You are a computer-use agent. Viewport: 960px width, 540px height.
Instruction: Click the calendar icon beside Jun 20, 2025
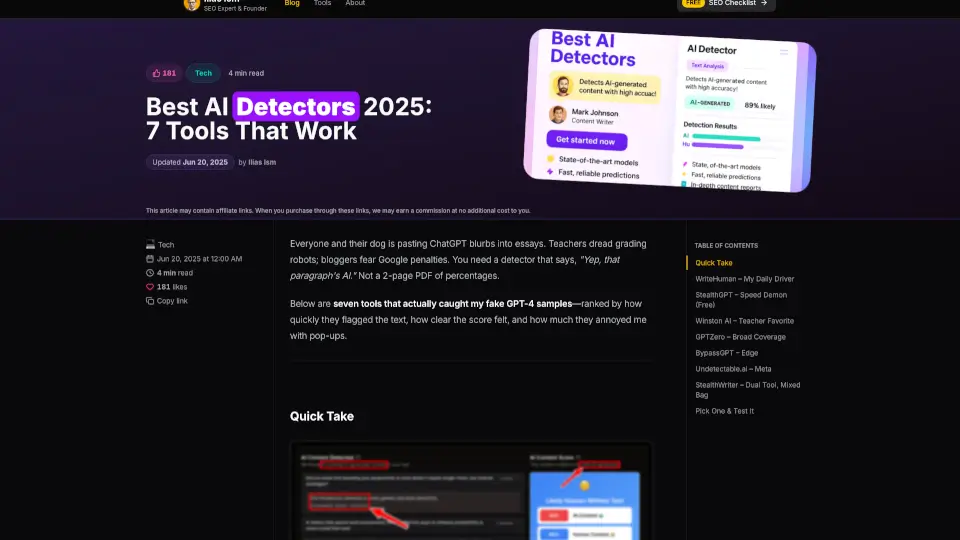coord(150,259)
